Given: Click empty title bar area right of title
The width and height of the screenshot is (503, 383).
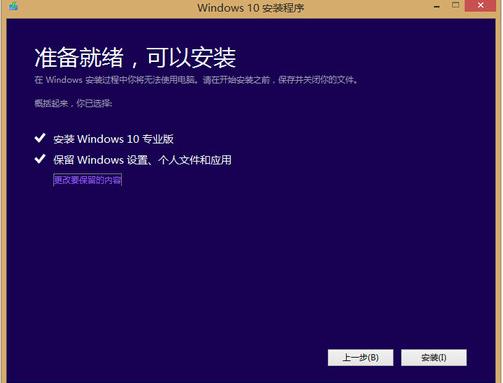Looking at the screenshot, I should (367, 7).
